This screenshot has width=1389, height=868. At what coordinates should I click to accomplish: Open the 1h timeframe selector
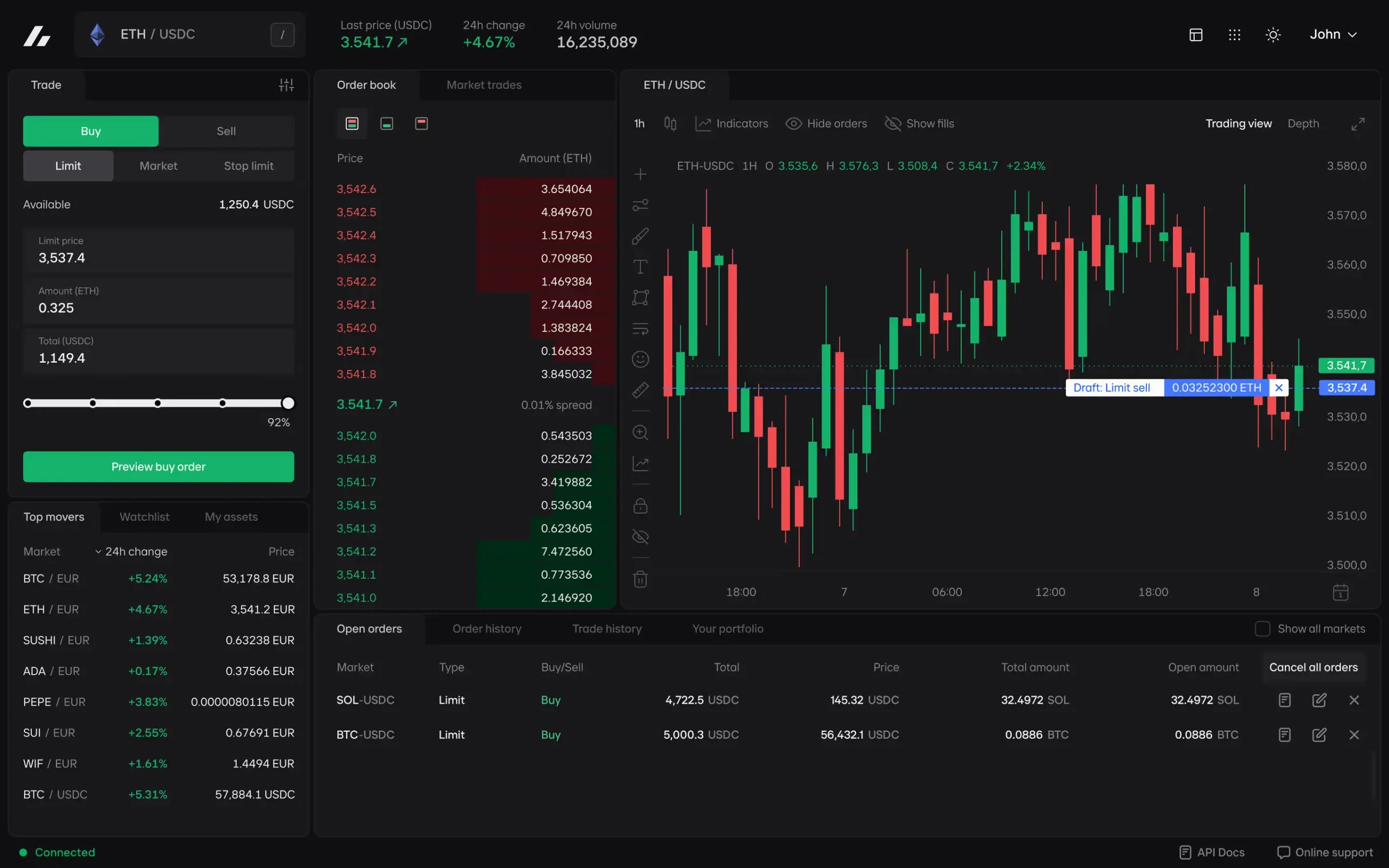pyautogui.click(x=639, y=123)
